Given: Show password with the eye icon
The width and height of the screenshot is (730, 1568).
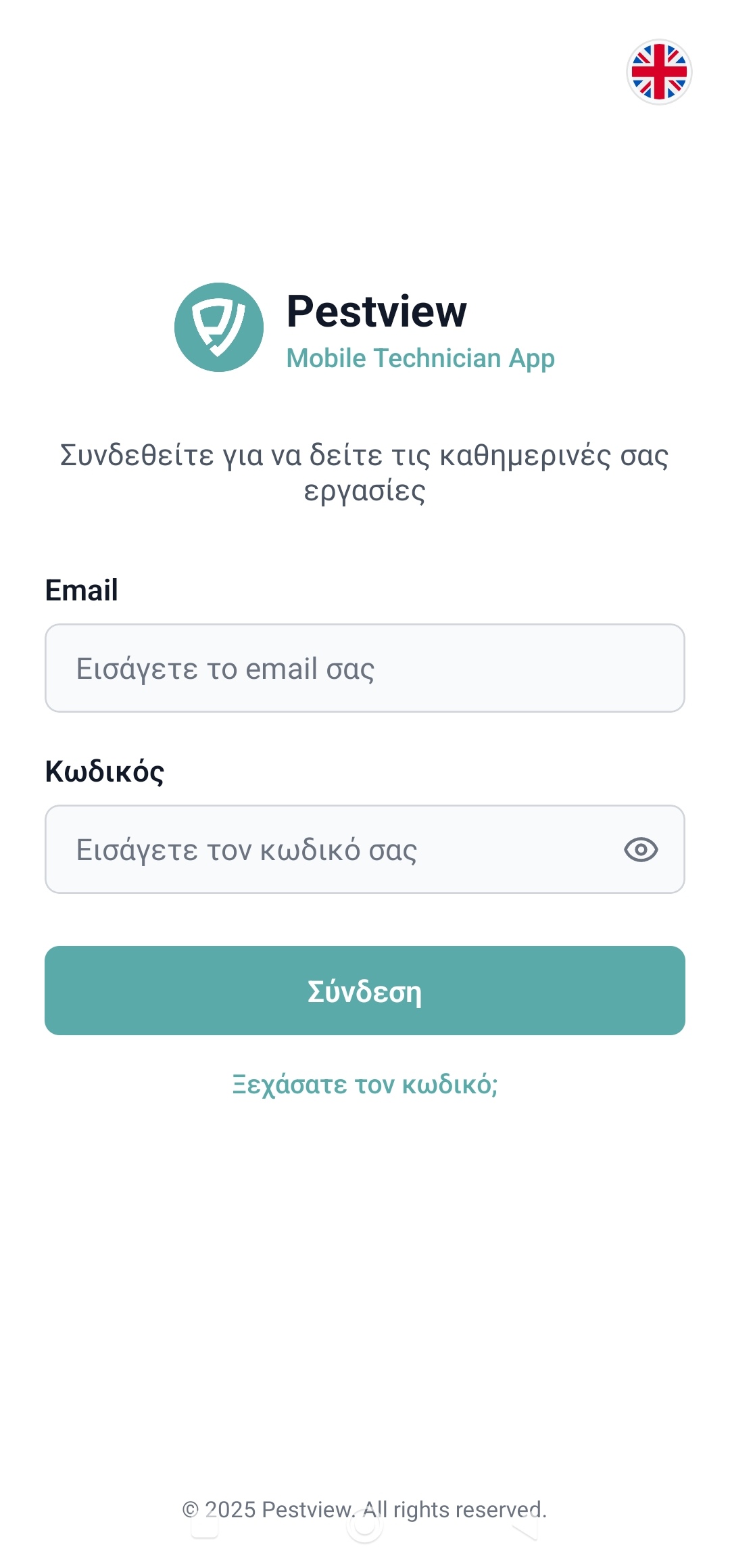Looking at the screenshot, I should tap(641, 849).
